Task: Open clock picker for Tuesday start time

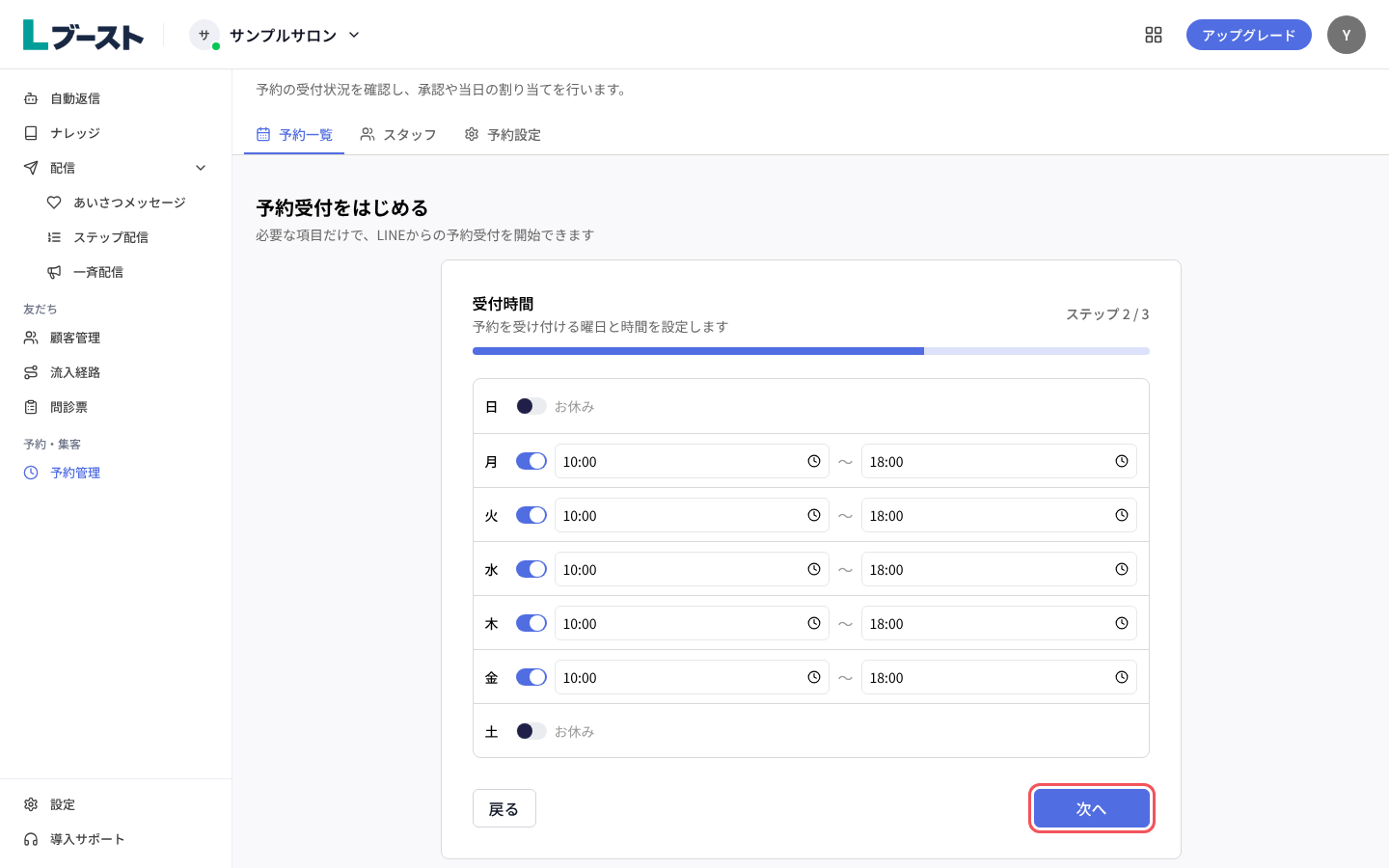Action: (814, 515)
